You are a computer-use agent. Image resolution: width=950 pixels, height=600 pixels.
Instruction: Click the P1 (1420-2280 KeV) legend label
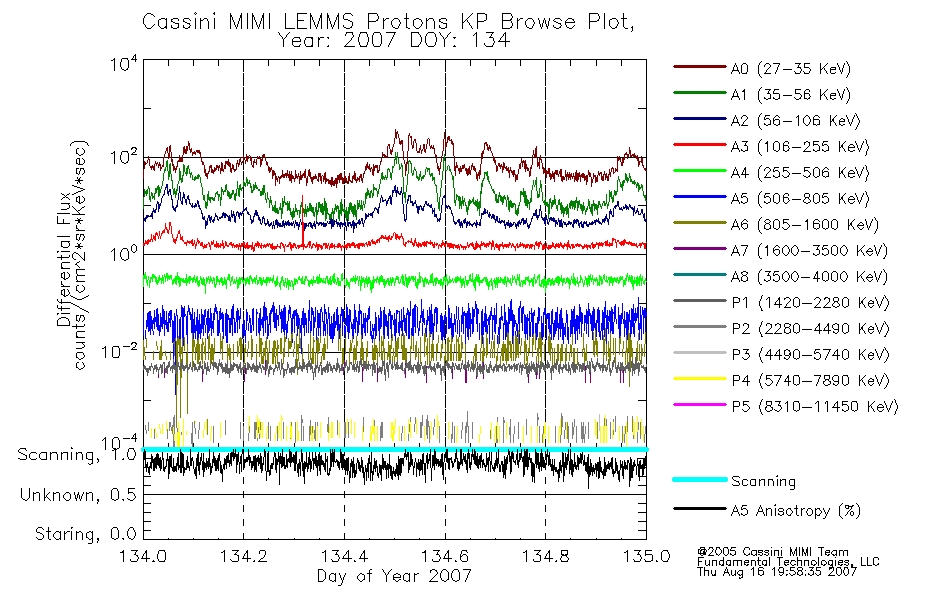click(x=811, y=302)
